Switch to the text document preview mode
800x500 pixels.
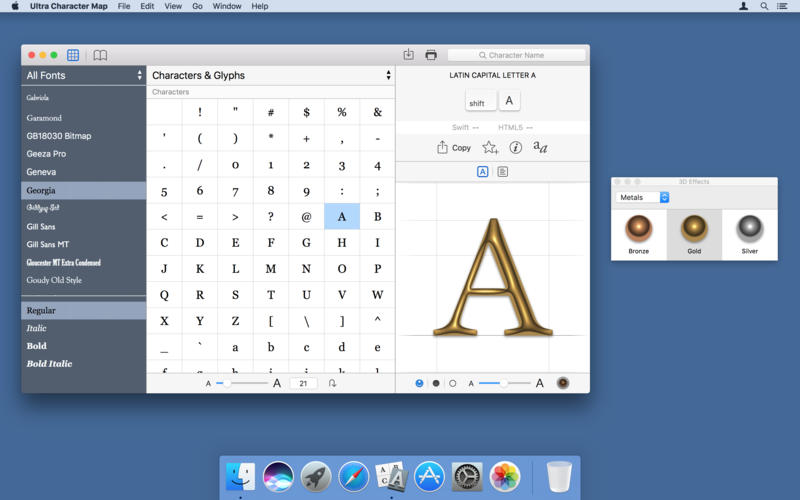(503, 172)
